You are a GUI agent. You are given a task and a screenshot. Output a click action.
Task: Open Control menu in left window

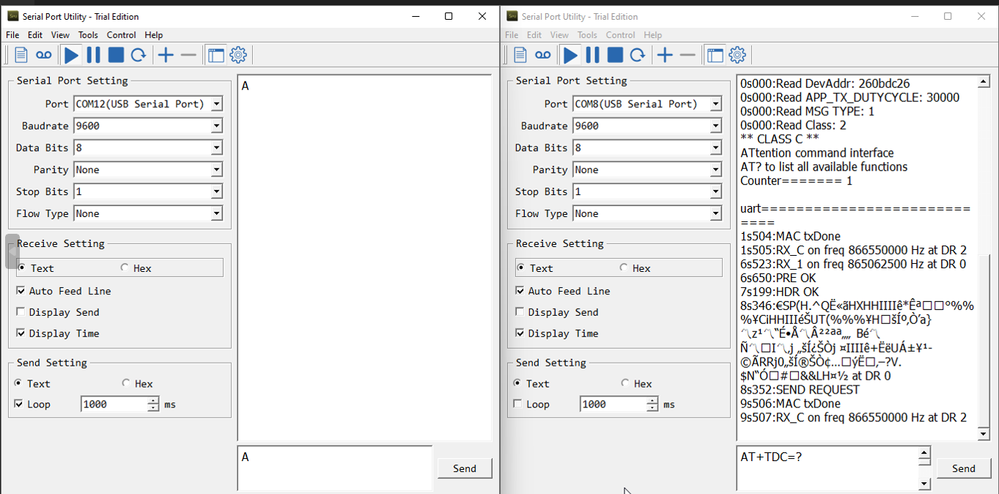click(x=121, y=35)
